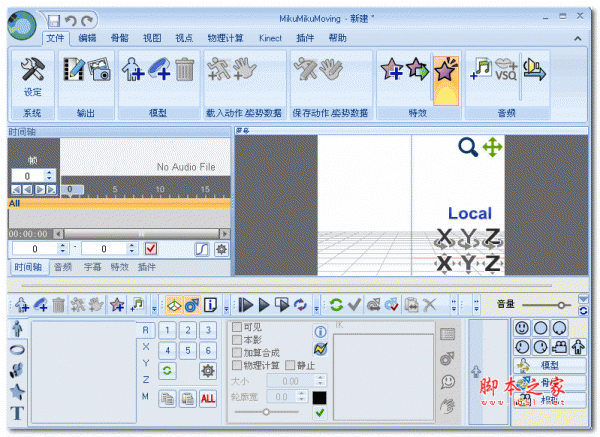
Task: Click the timeline horizontal scrollbar
Action: point(142,233)
